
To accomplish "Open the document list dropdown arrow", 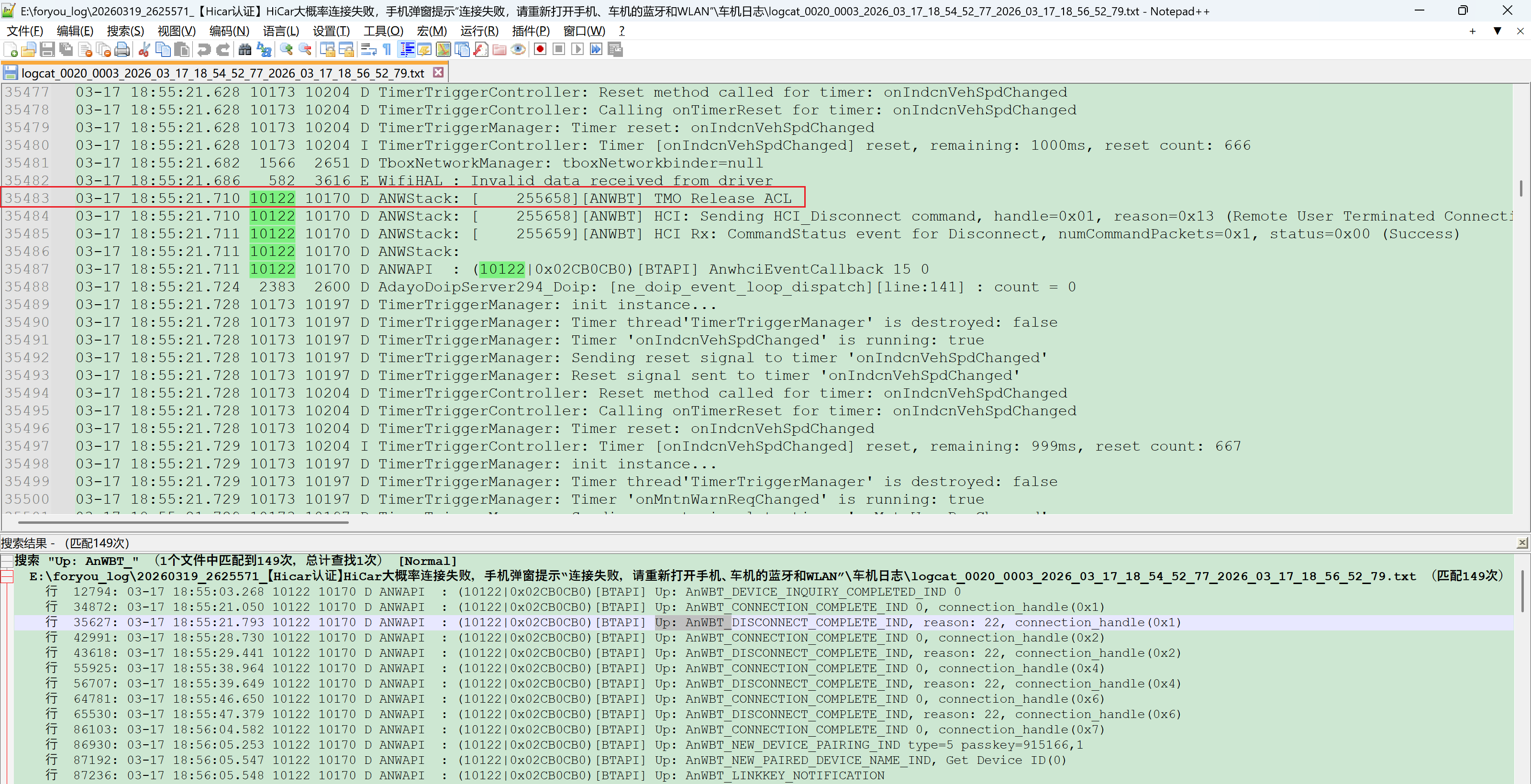I will click(x=1497, y=31).
